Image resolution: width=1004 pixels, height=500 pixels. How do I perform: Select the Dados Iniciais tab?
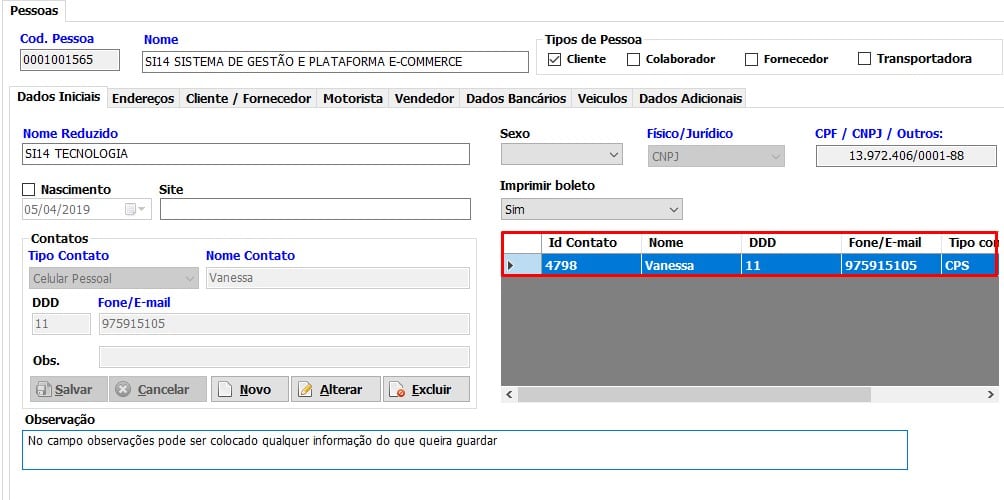pyautogui.click(x=58, y=97)
